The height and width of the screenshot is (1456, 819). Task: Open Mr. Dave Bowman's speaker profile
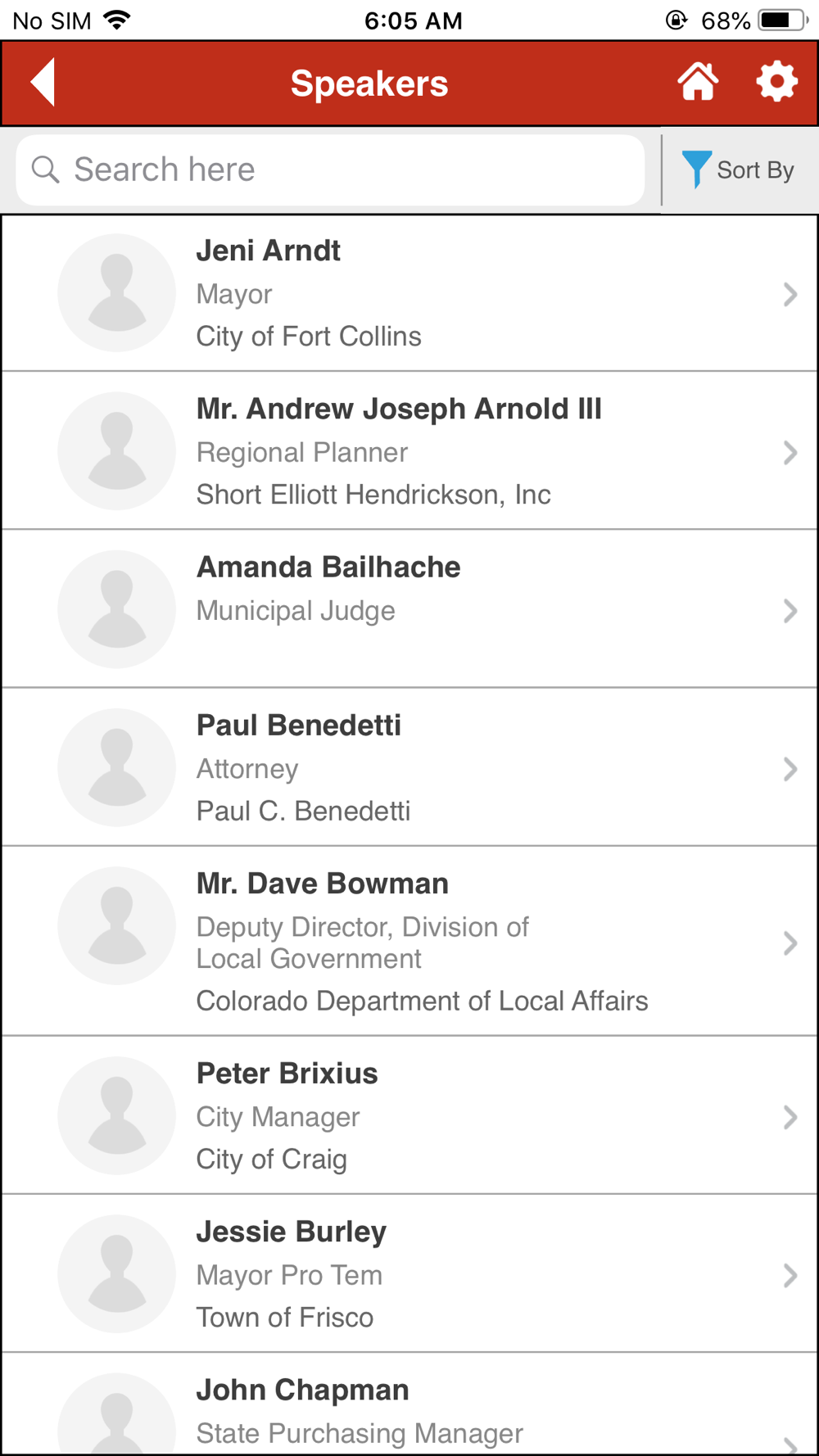tap(323, 884)
